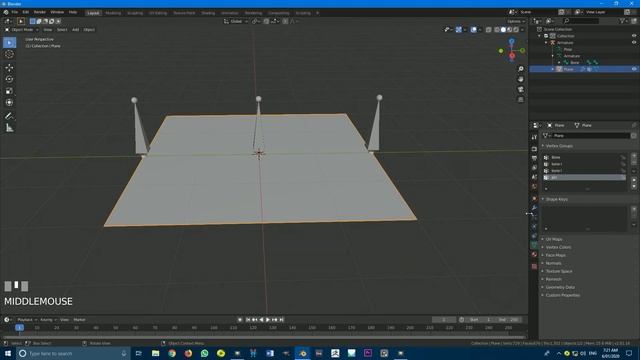
Task: Click the pan view hand icon
Action: click(x=521, y=79)
